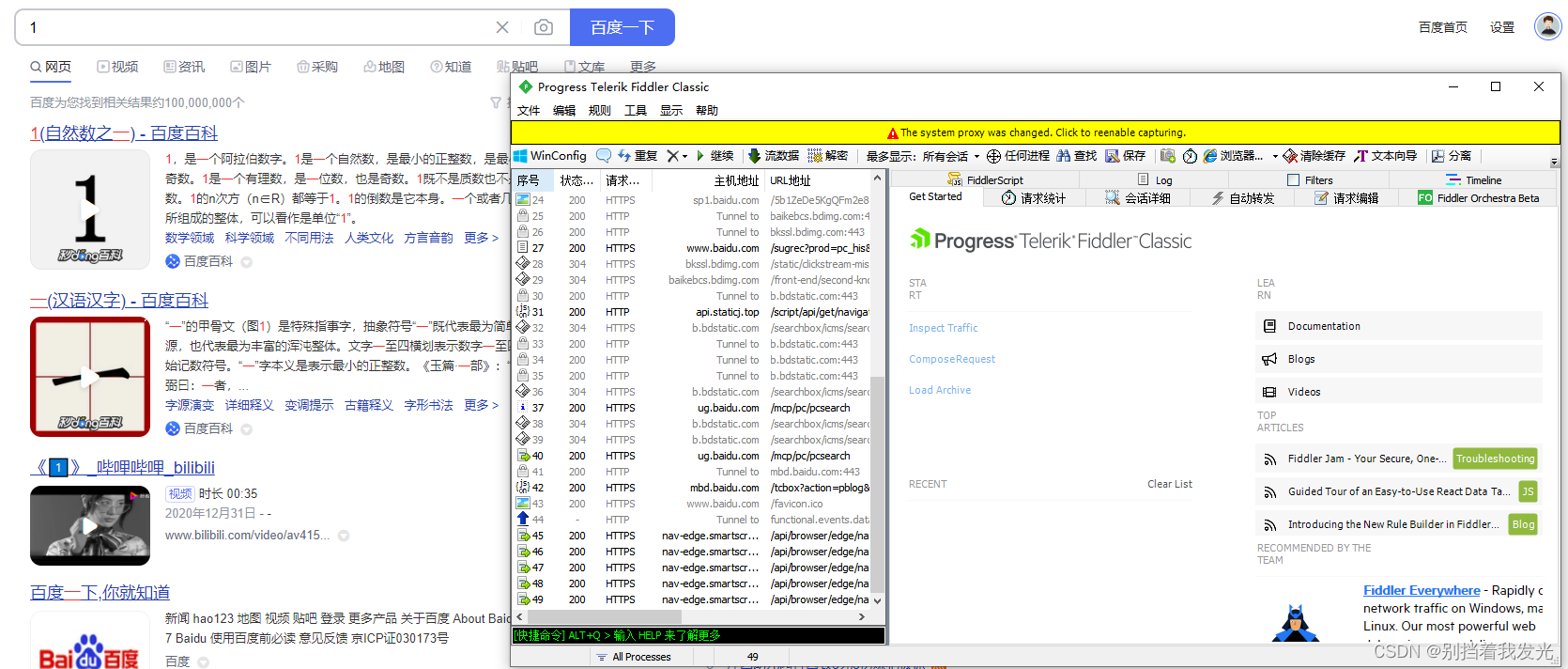This screenshot has width=1568, height=669.
Task: Click the Remove (X) sessions icon
Action: [x=672, y=156]
